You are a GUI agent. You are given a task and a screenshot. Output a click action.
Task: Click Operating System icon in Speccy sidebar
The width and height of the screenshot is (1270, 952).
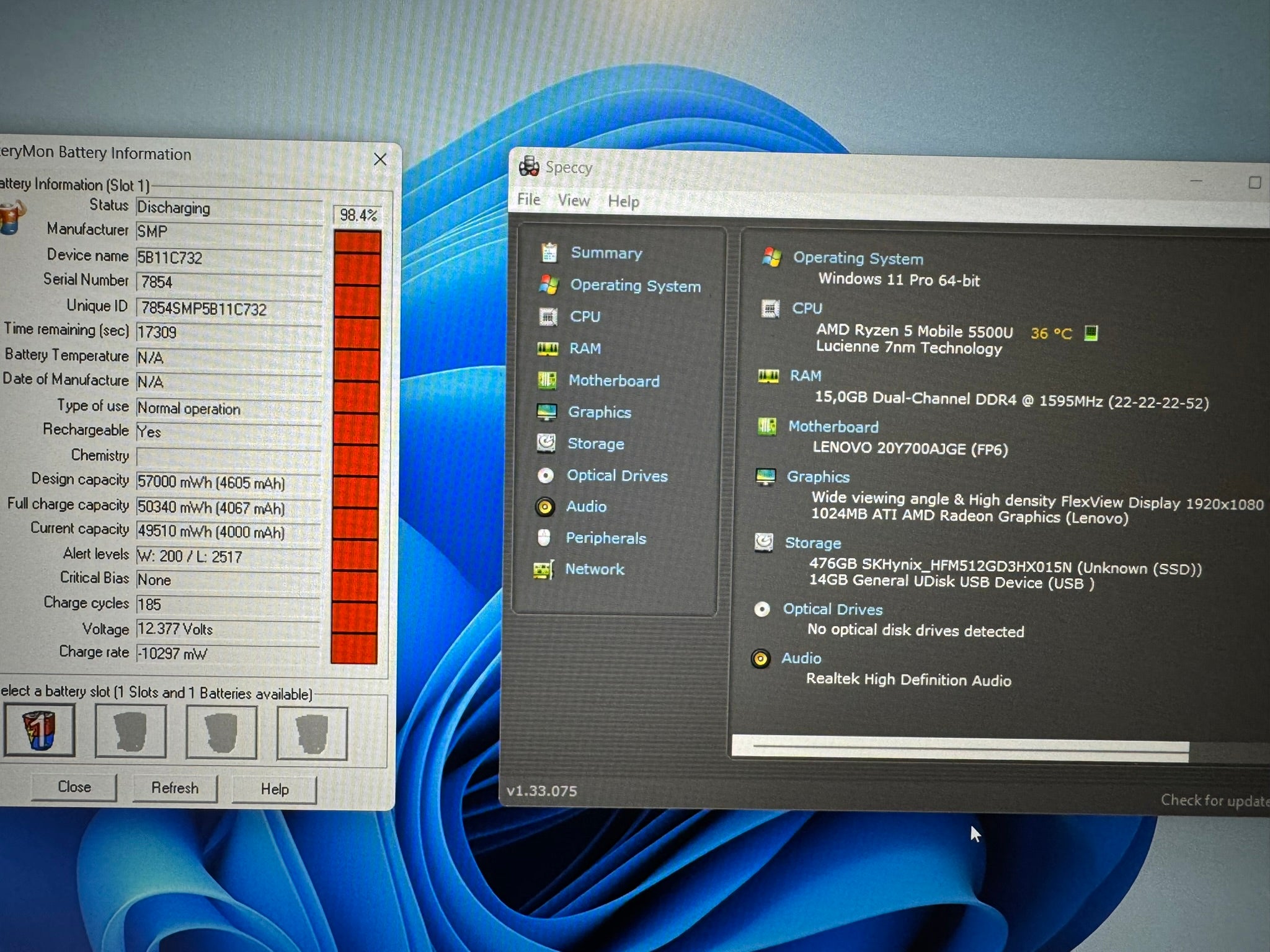tap(548, 284)
